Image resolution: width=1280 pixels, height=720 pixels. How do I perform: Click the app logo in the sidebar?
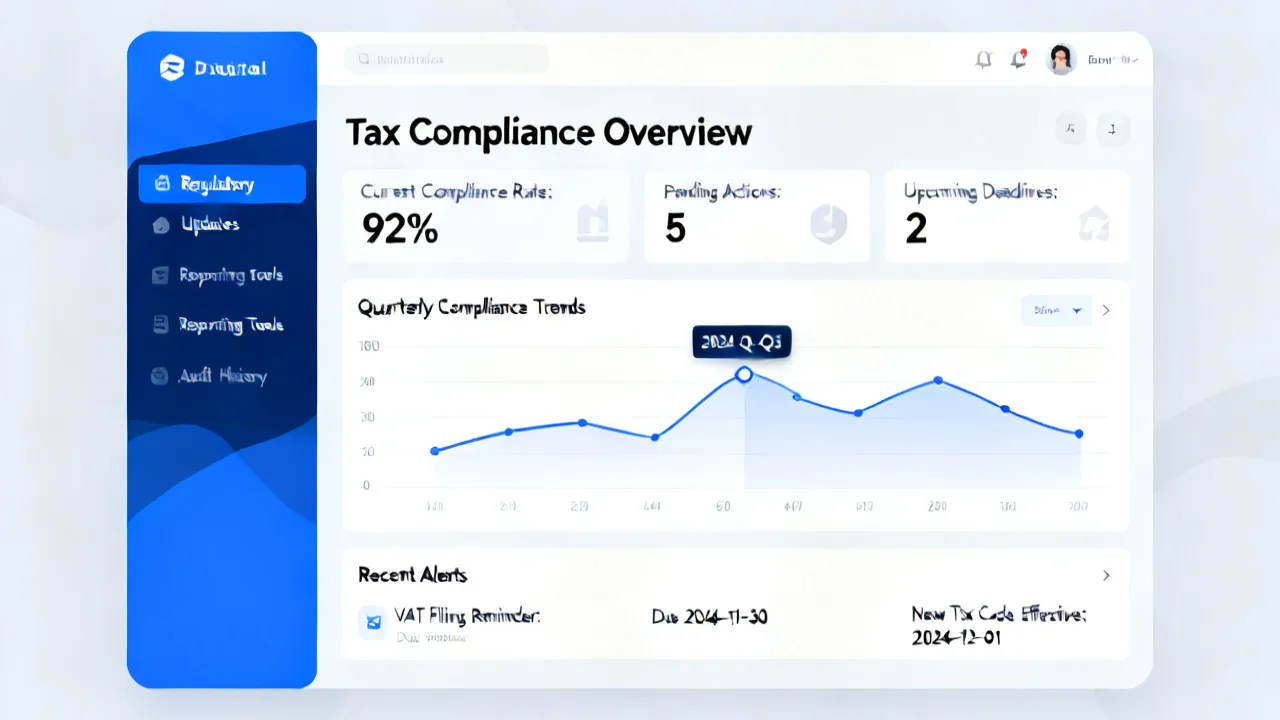pyautogui.click(x=172, y=68)
